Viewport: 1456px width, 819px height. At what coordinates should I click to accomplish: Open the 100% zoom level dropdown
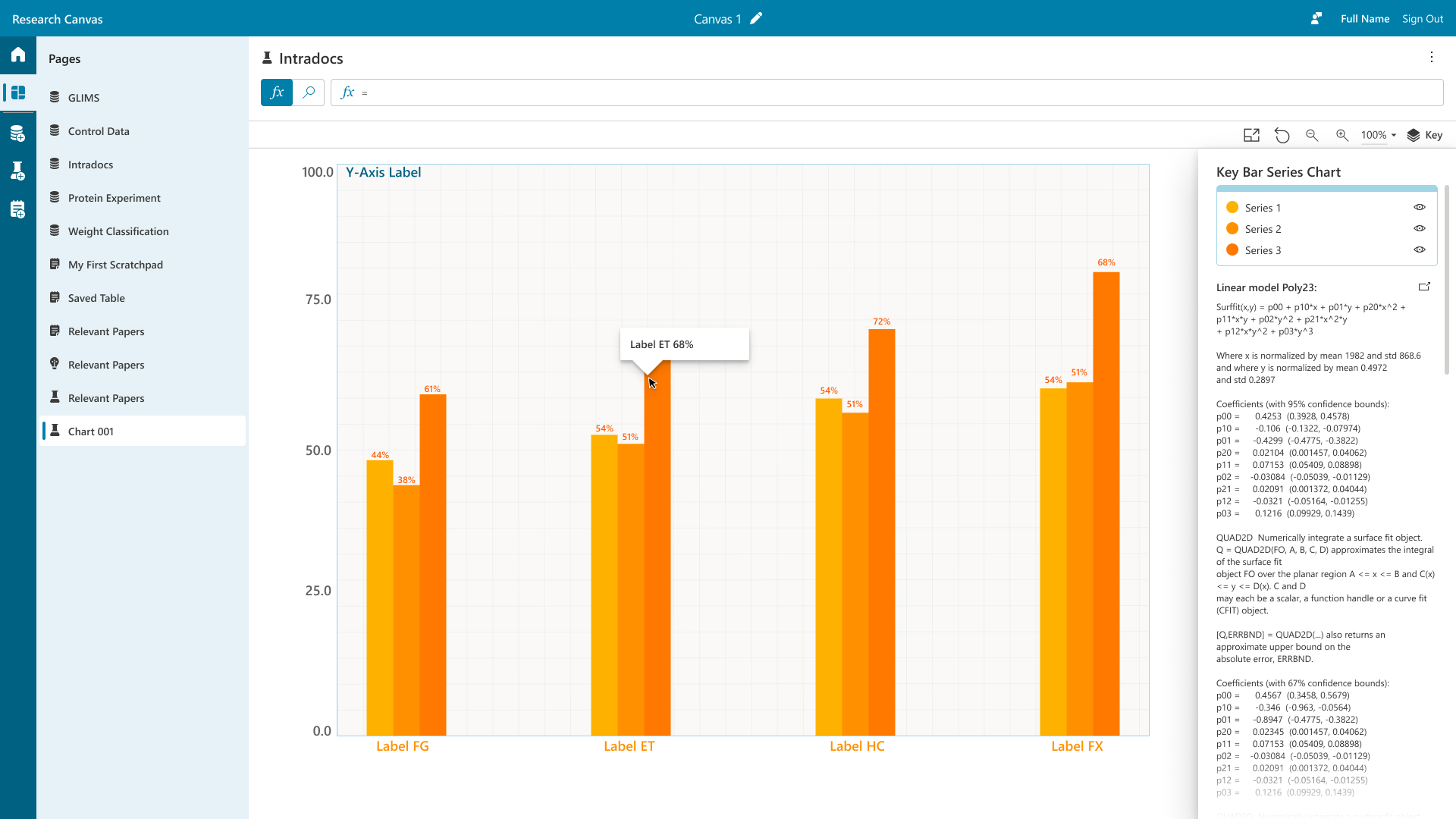pos(1379,135)
